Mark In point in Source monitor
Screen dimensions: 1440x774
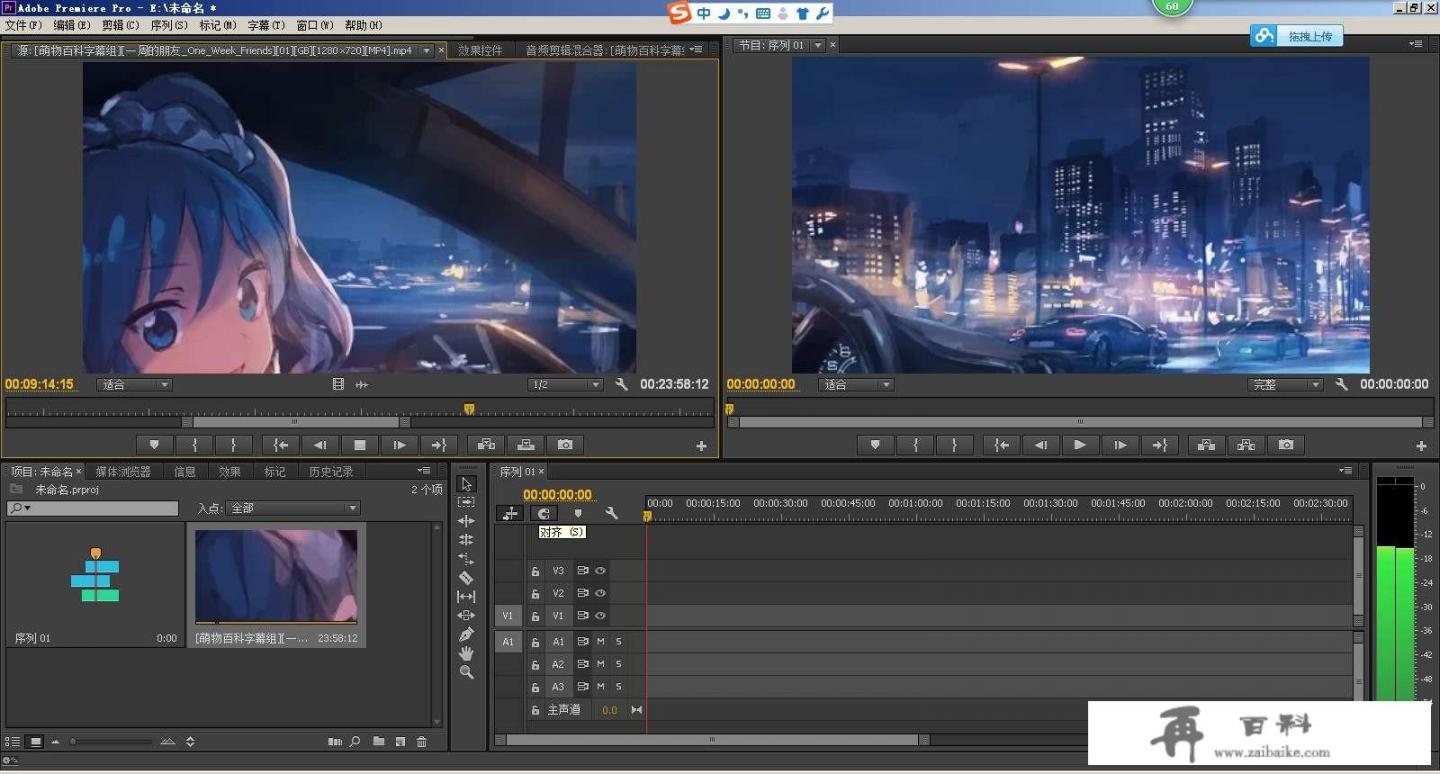[x=195, y=445]
